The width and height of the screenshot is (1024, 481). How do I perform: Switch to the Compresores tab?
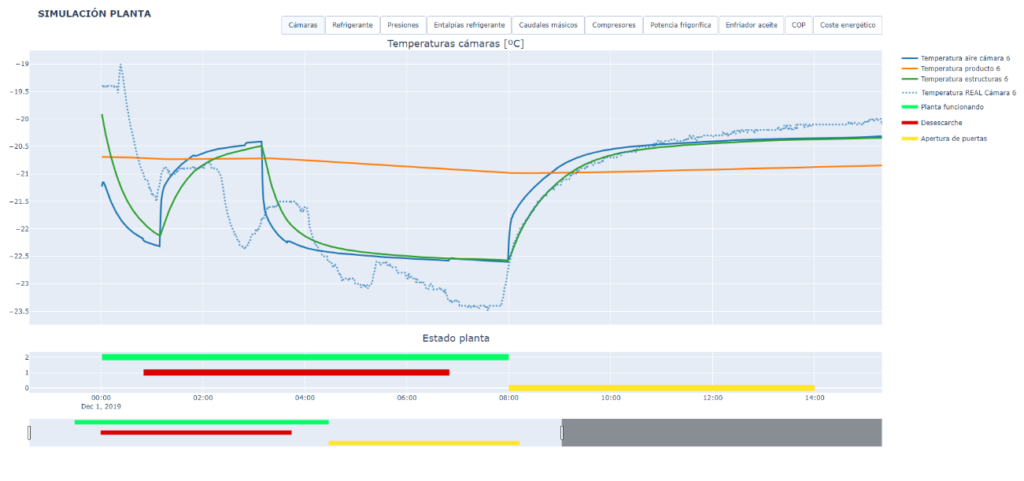tap(613, 25)
